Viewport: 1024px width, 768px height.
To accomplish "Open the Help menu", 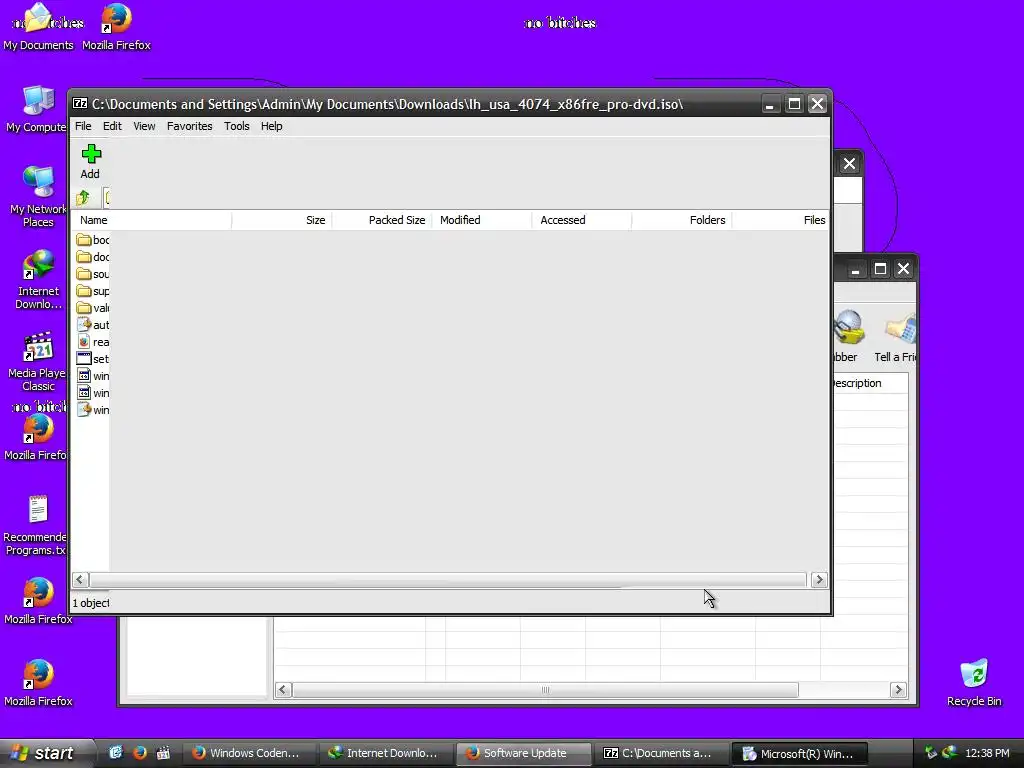I will [272, 126].
